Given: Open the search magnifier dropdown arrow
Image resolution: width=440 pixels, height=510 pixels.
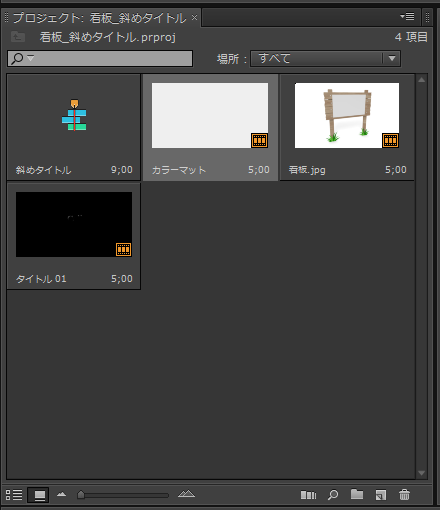Looking at the screenshot, I should 31,58.
